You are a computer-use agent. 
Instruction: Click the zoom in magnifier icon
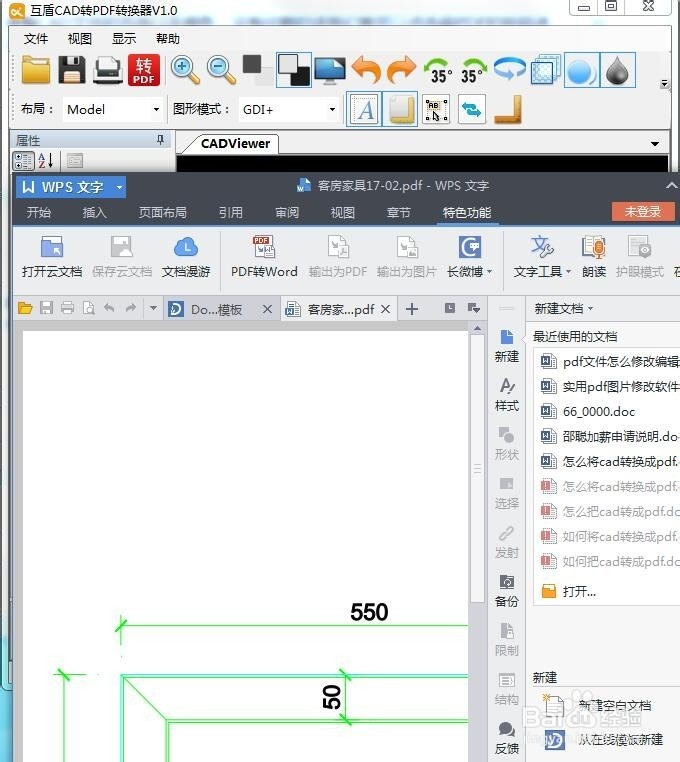point(186,70)
